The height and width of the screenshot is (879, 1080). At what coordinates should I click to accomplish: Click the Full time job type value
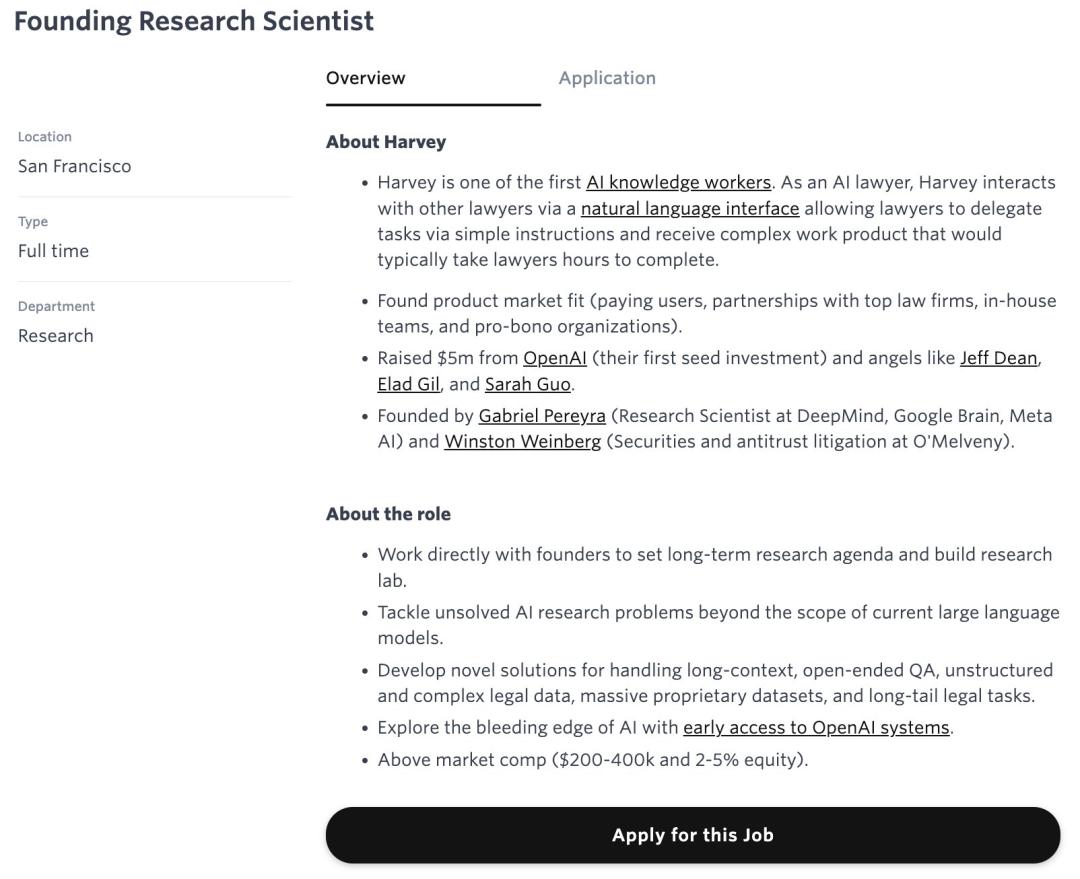point(53,251)
